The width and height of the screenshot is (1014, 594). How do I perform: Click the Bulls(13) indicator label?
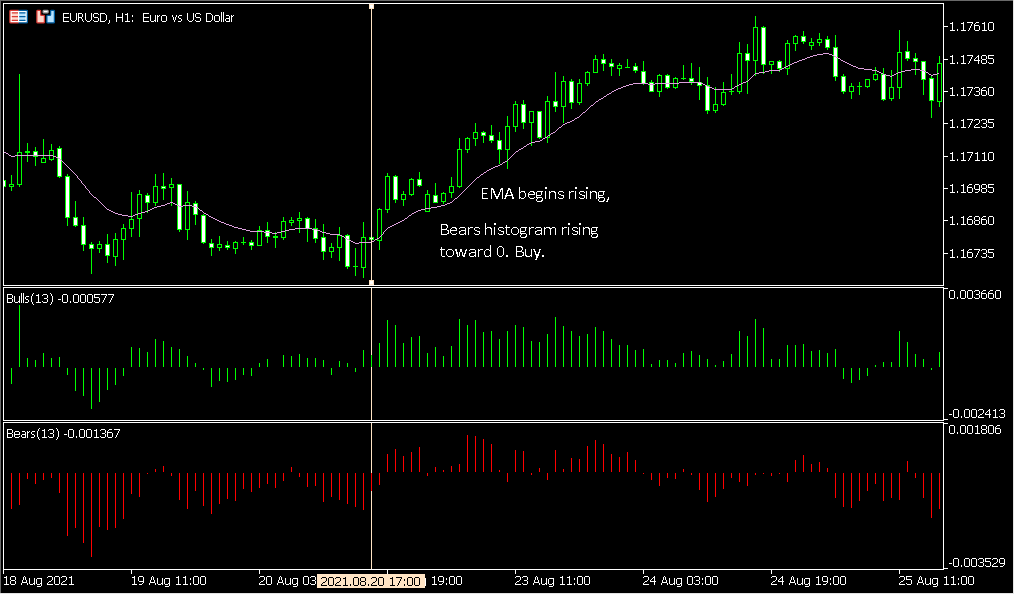[x=60, y=299]
